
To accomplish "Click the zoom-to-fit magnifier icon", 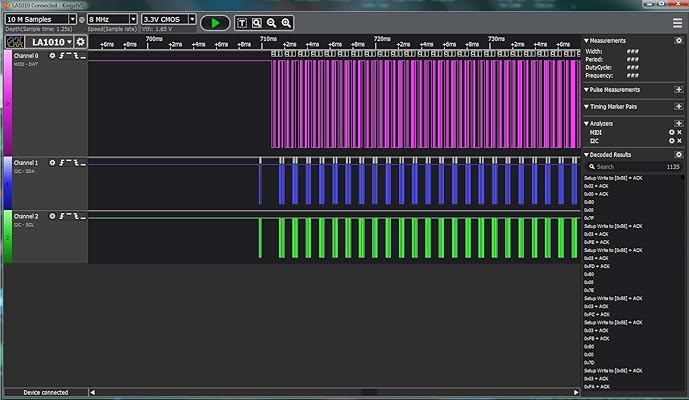I will coord(257,22).
